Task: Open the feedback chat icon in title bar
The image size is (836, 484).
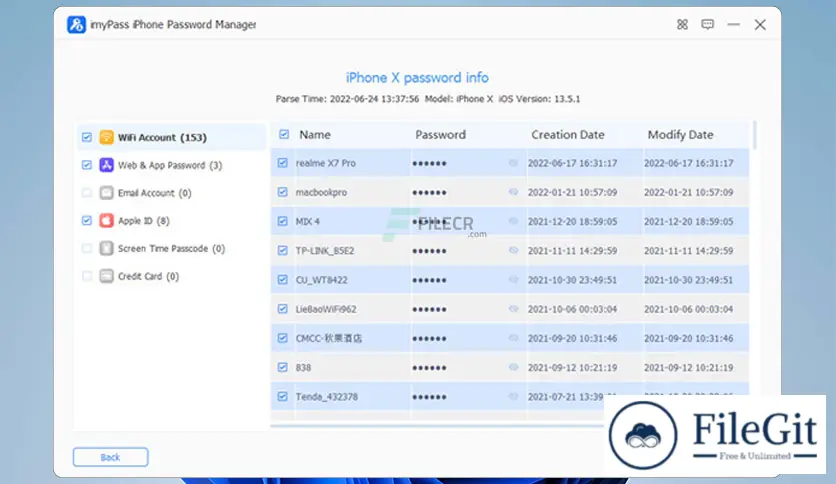Action: [708, 25]
